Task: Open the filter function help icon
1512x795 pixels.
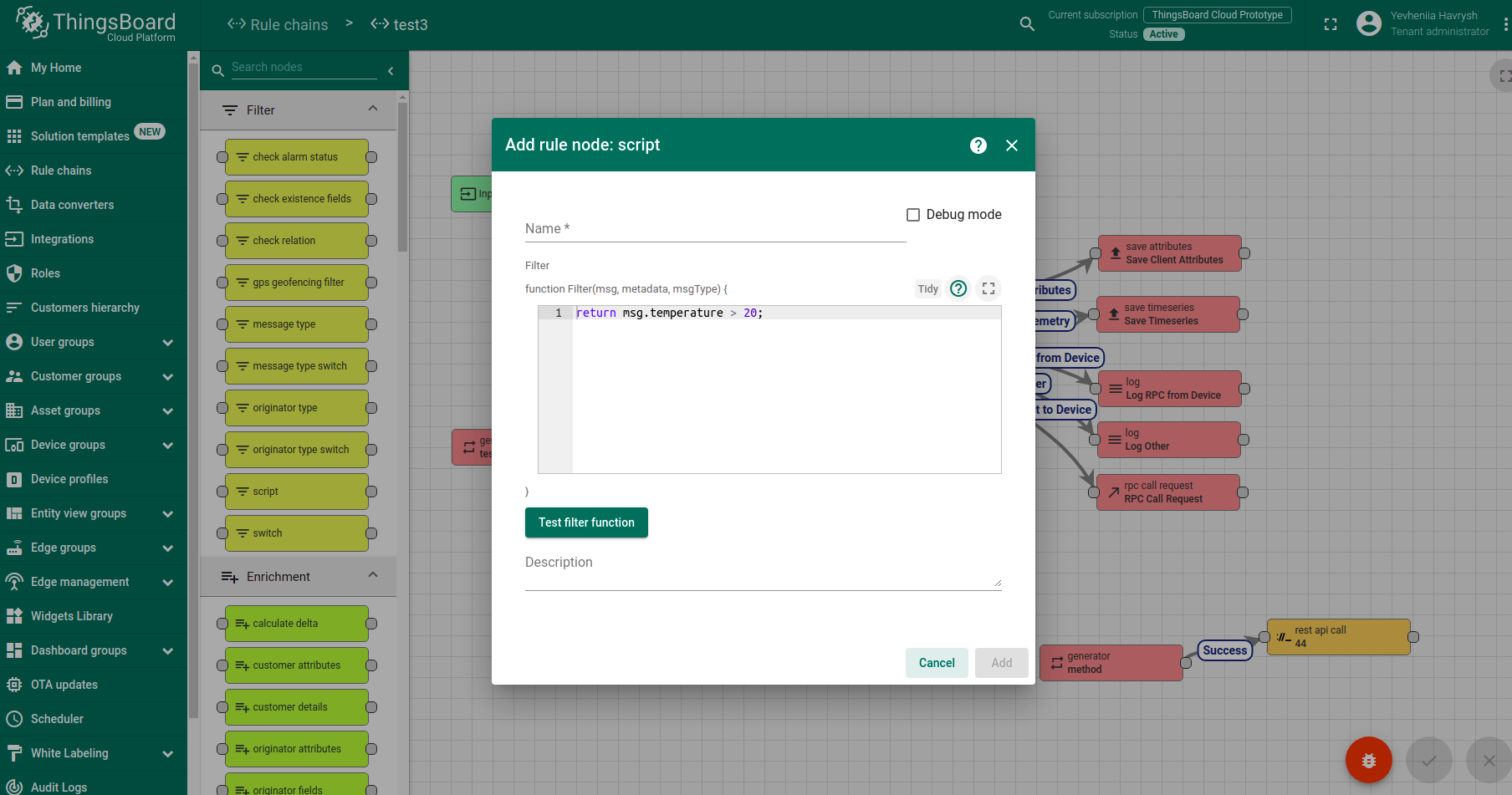Action: click(959, 288)
